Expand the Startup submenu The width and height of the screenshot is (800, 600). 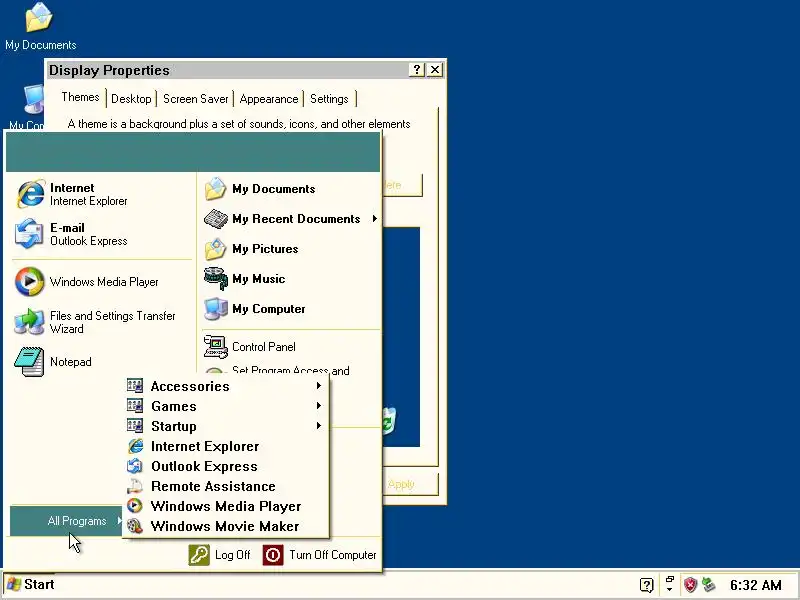[x=226, y=426]
